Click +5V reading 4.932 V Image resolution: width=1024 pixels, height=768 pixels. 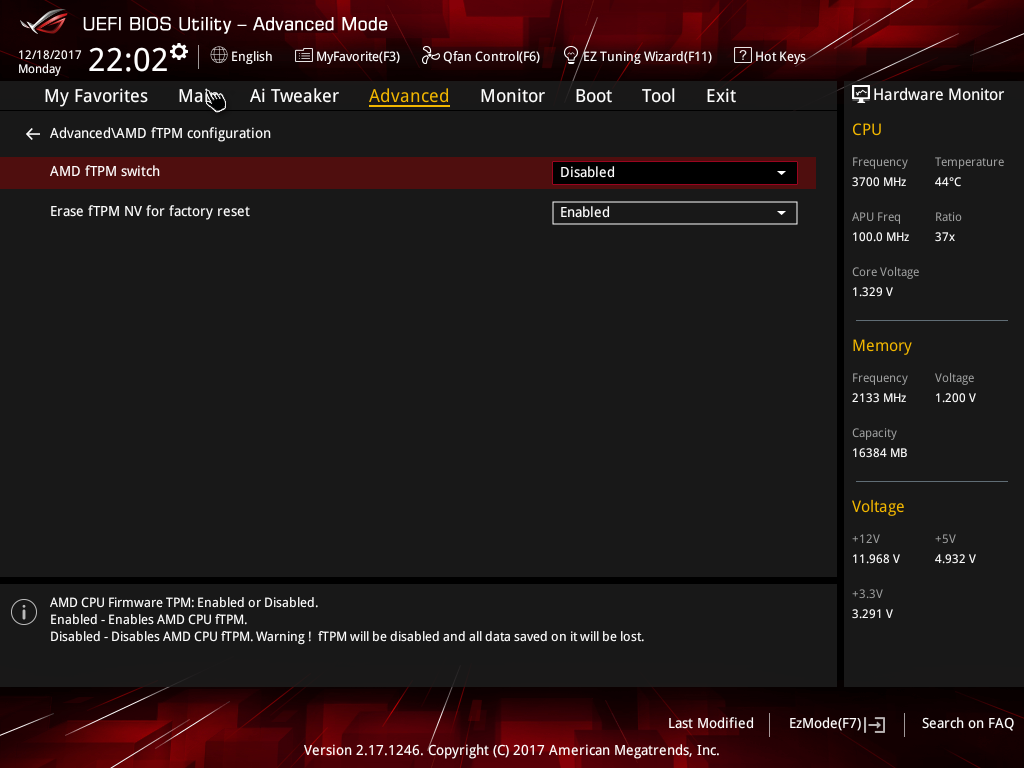pos(955,558)
